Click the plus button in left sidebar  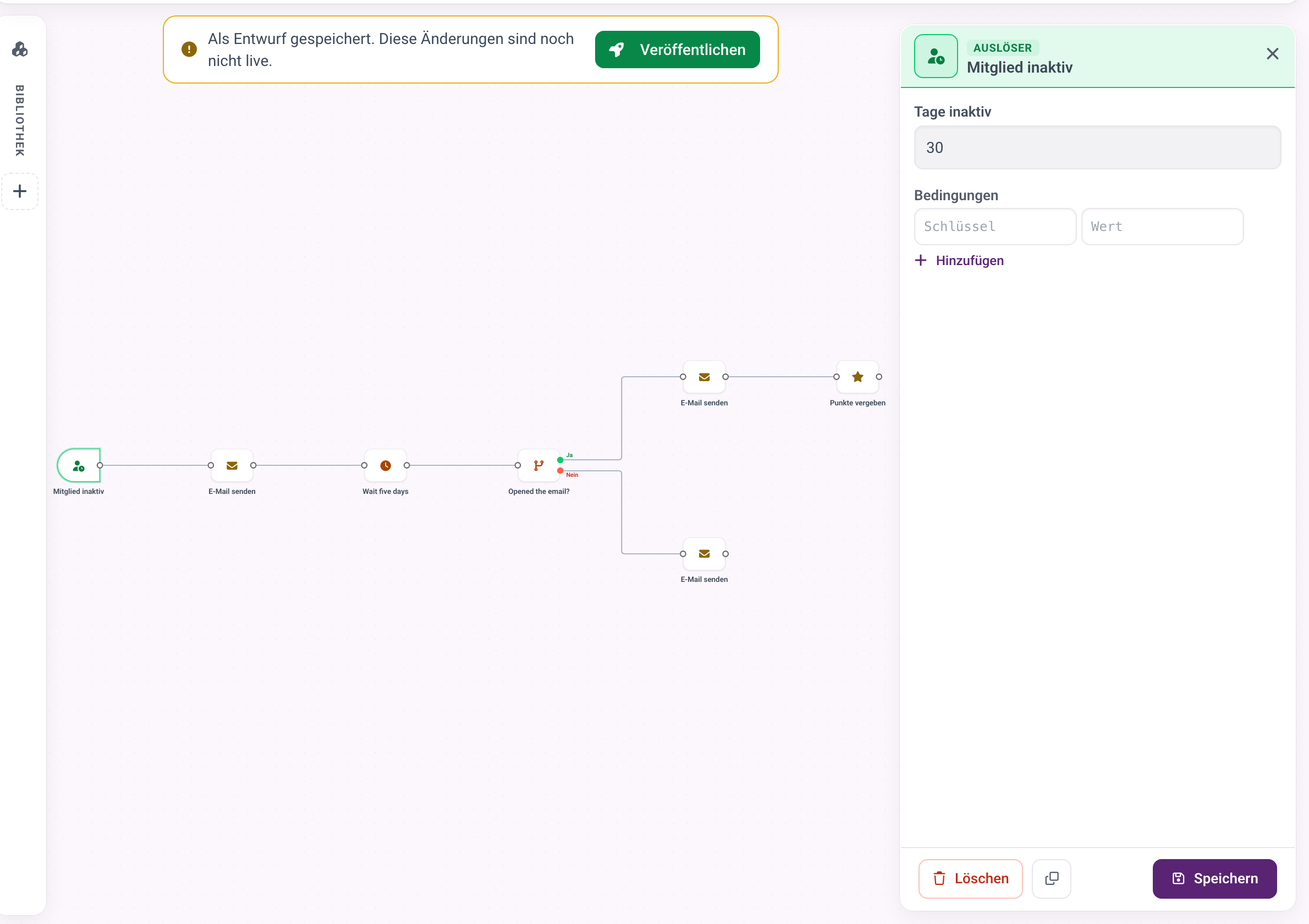(x=20, y=191)
